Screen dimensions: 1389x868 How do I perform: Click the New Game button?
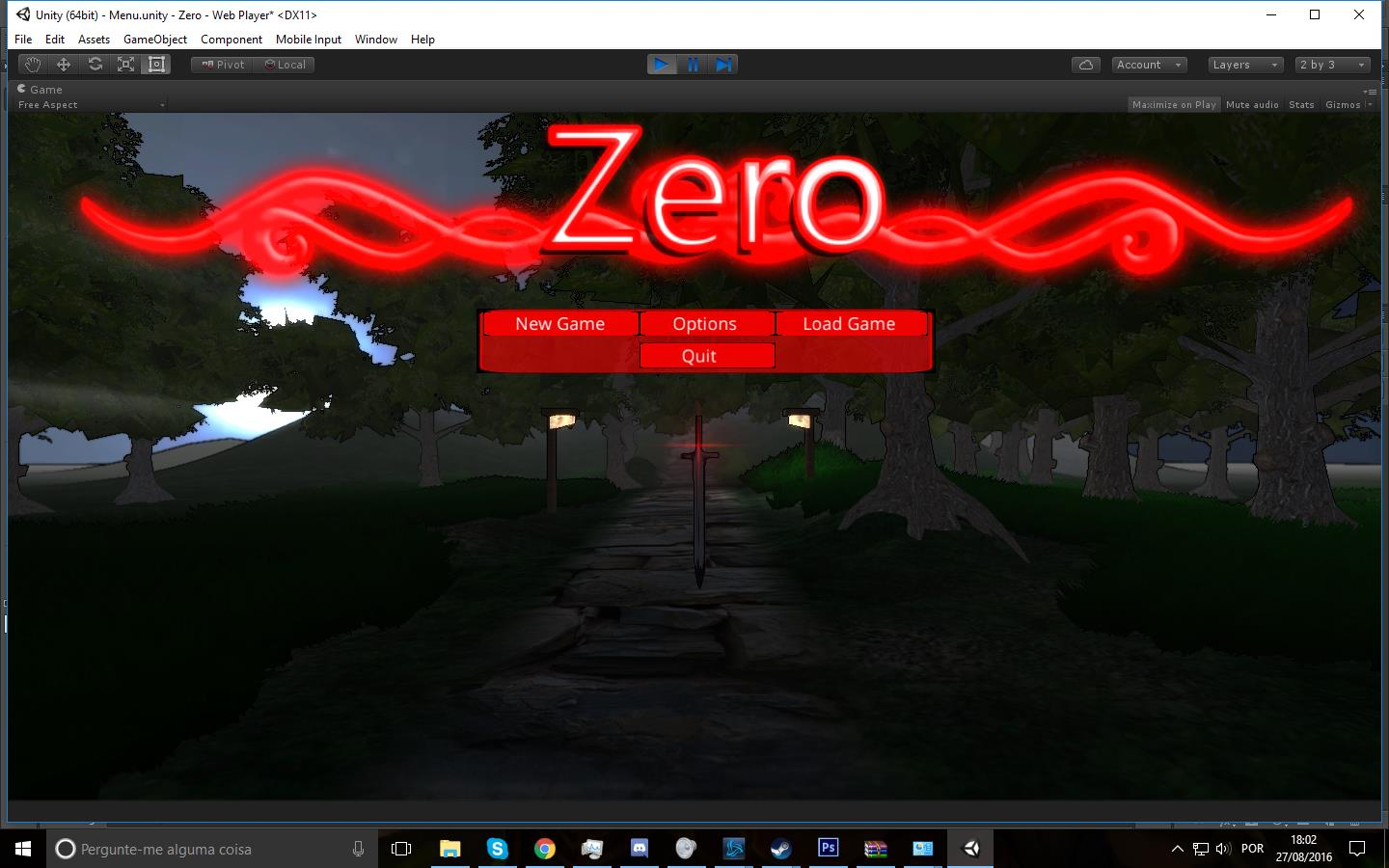point(560,324)
